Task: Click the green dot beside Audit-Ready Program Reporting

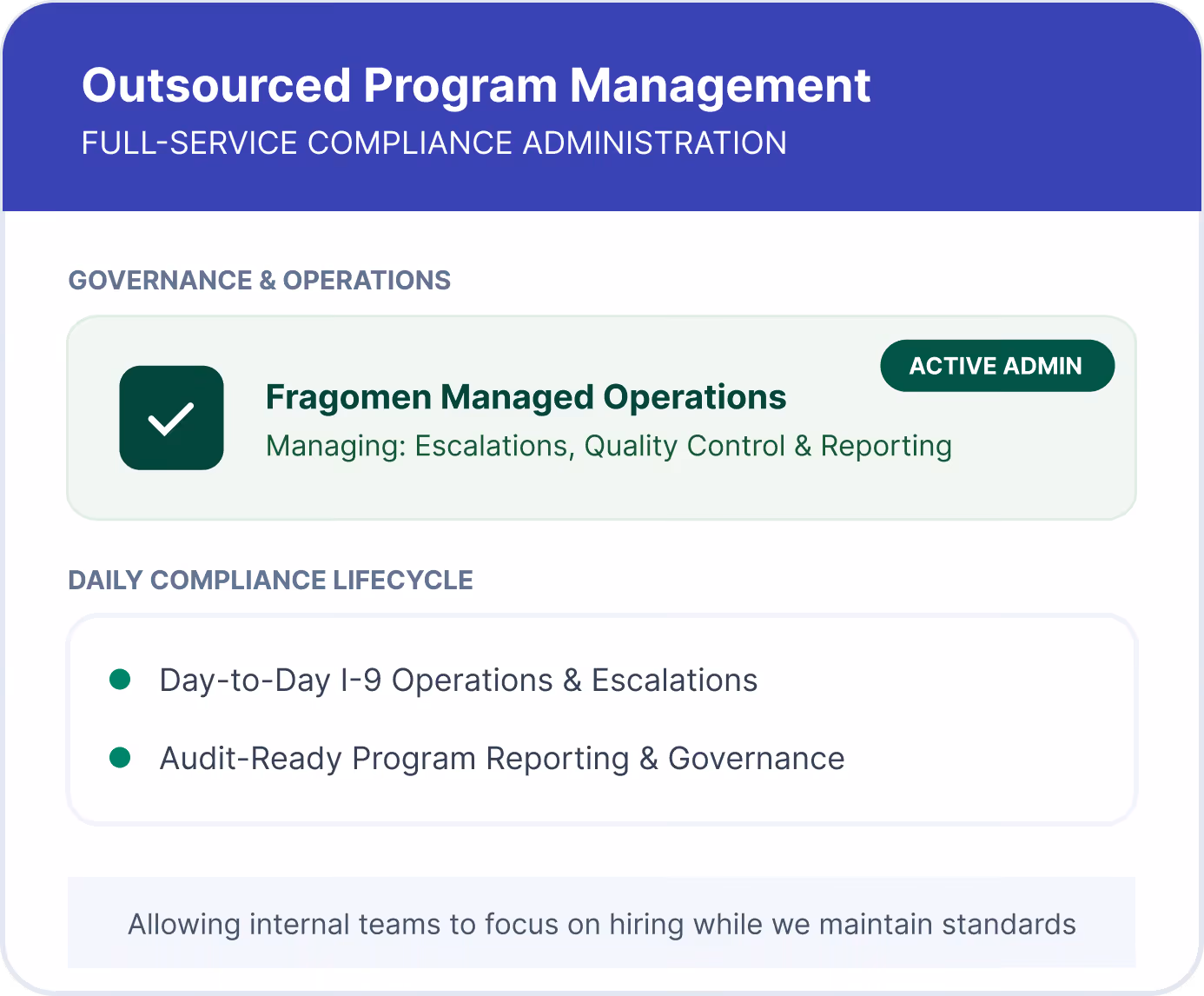Action: click(x=120, y=757)
